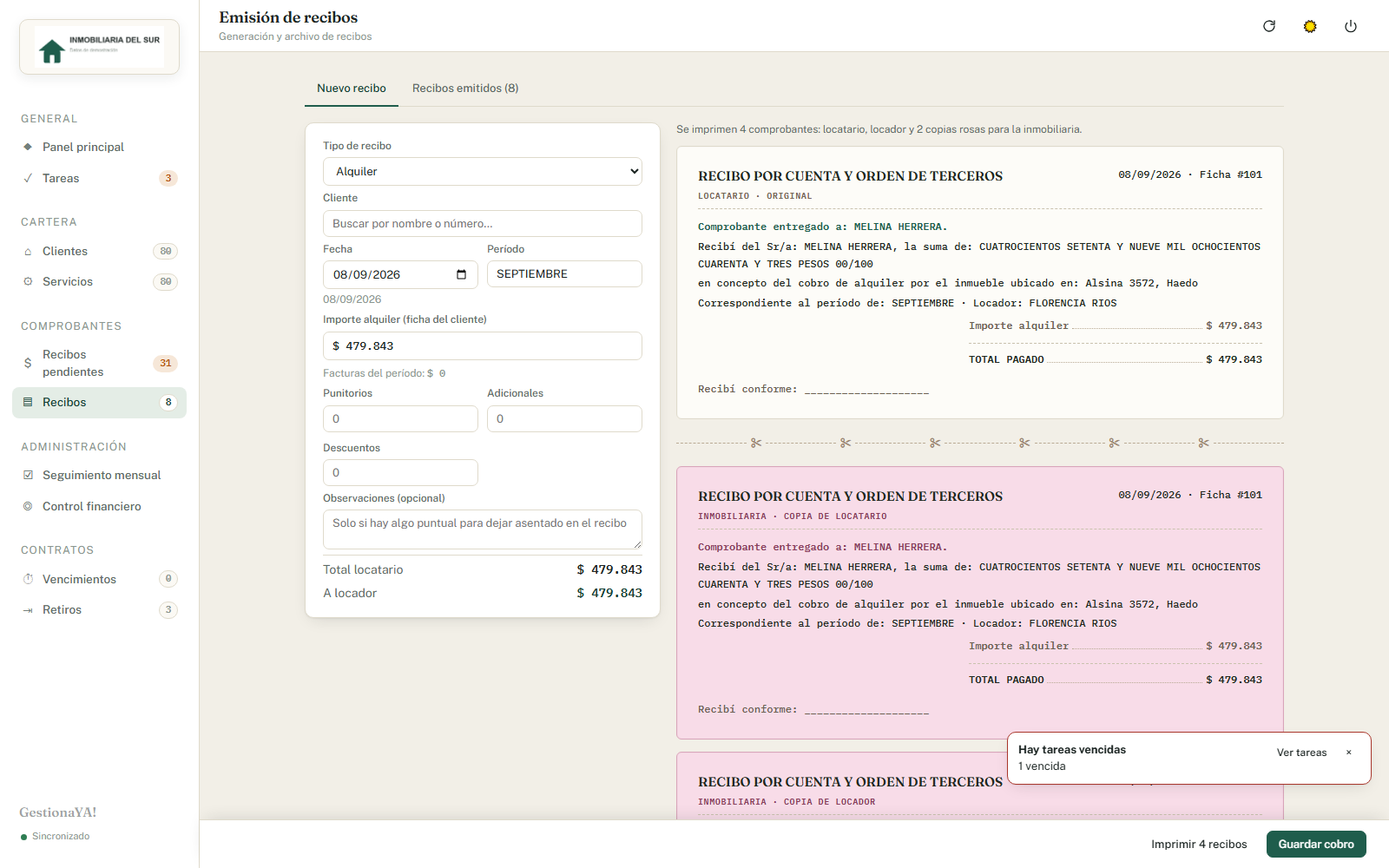
Task: Click Imprimir 4 recibos
Action: click(x=1199, y=844)
